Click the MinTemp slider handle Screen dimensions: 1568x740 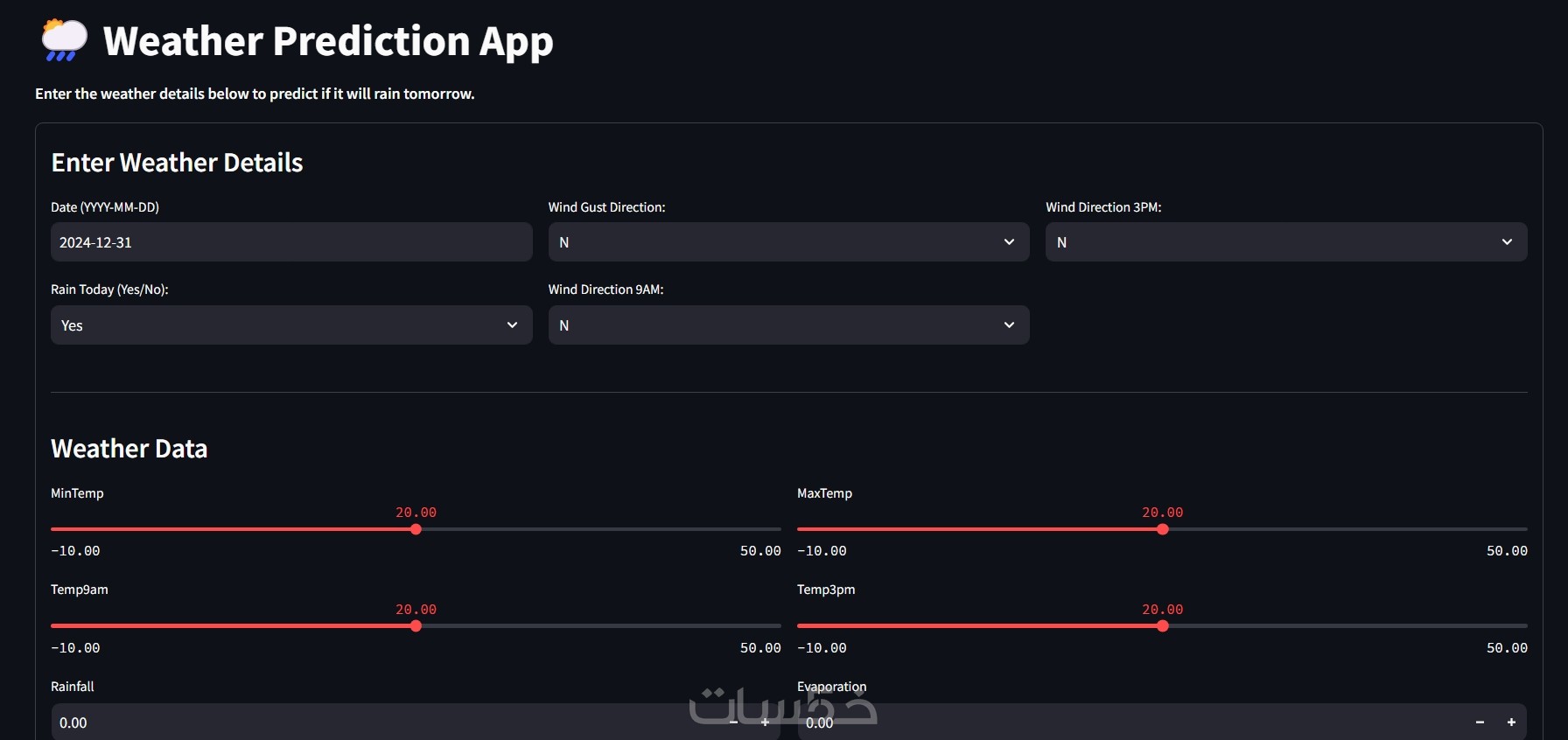[x=416, y=529]
